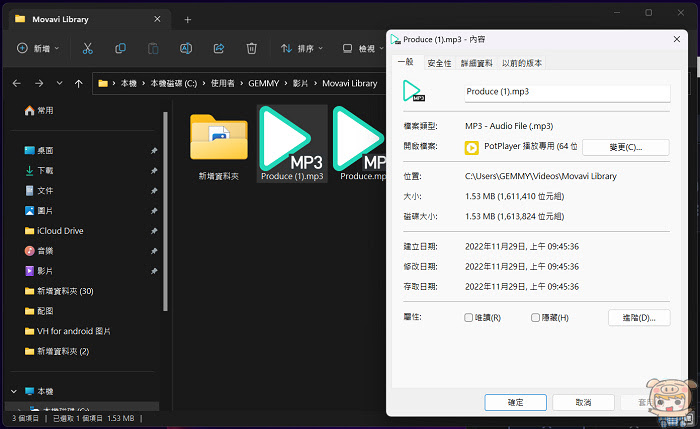
Task: Open 新增資料夾 (30) in sidebar
Action: (x=59, y=291)
